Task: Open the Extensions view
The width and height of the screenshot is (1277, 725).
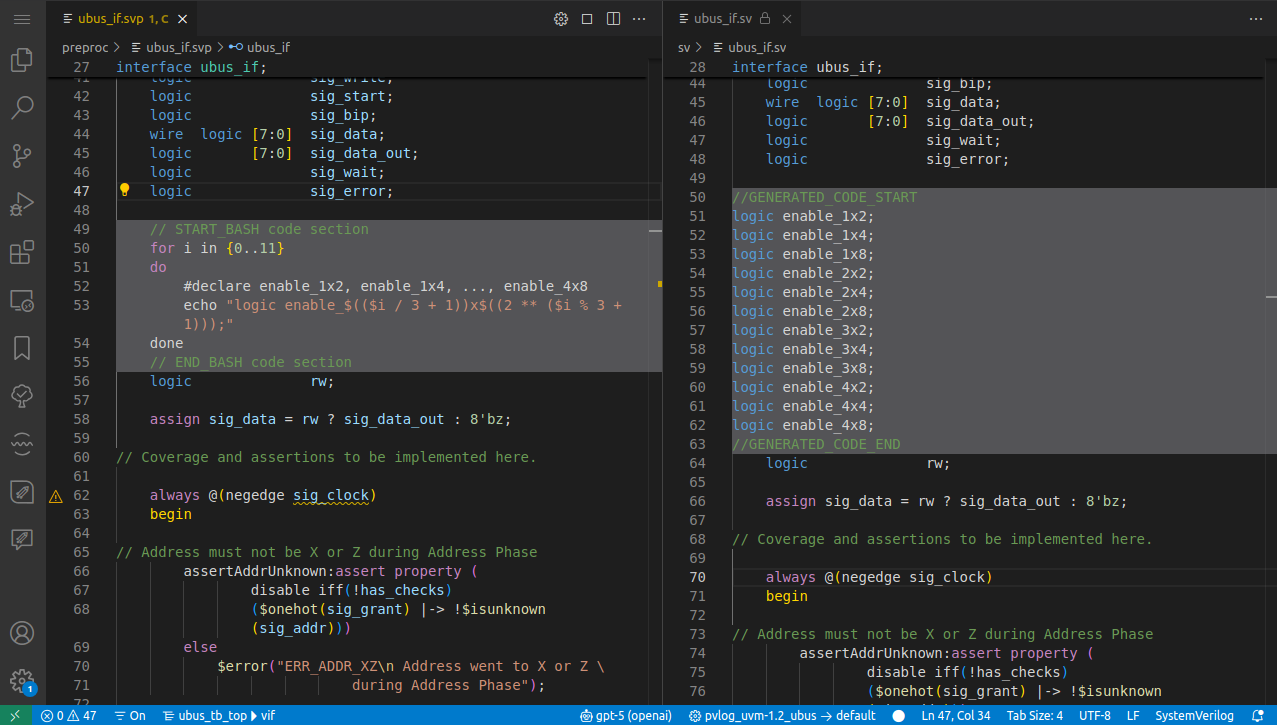Action: click(22, 252)
